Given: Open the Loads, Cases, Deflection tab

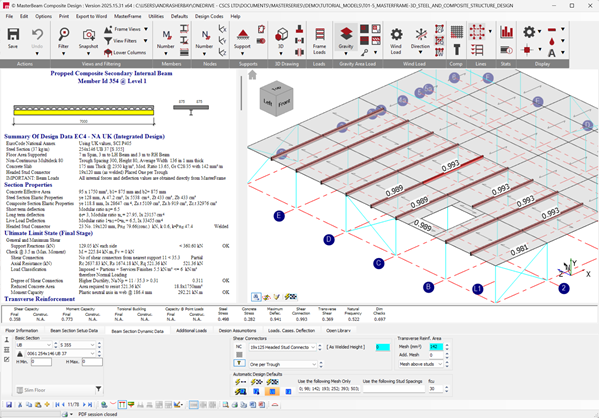Looking at the screenshot, I should coord(291,330).
